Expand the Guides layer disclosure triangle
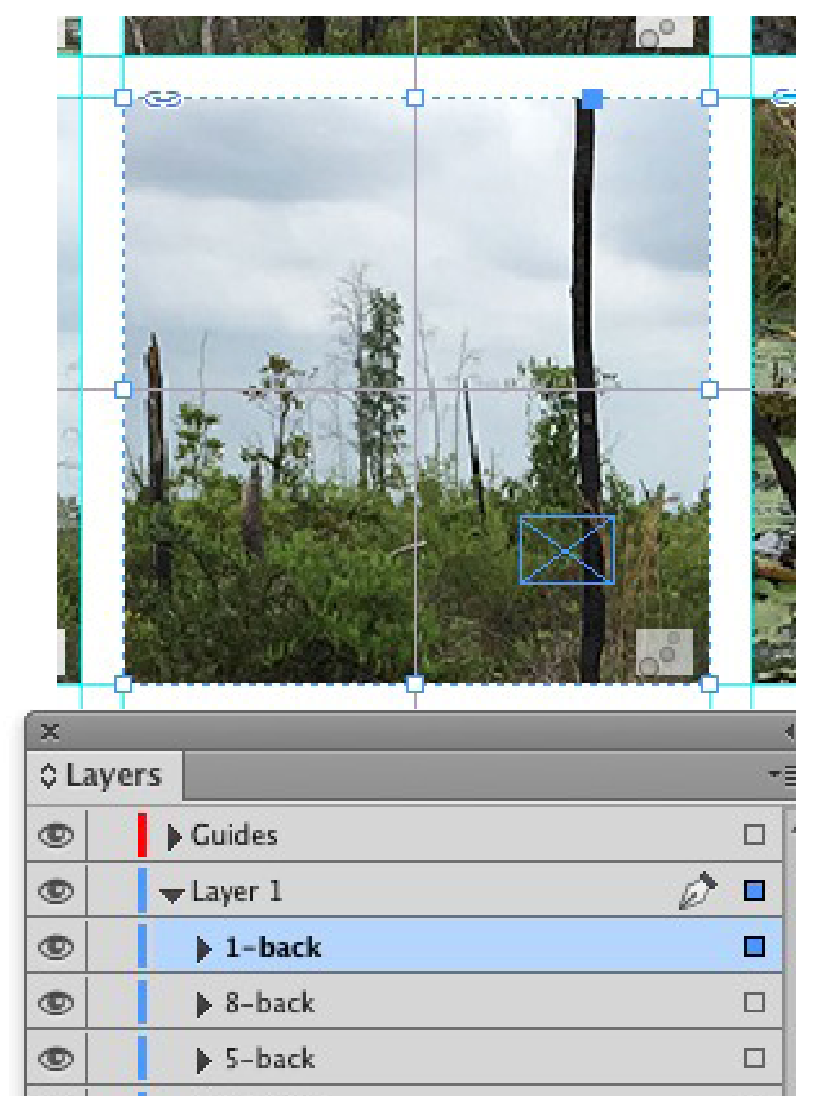The image size is (840, 1116). tap(174, 836)
